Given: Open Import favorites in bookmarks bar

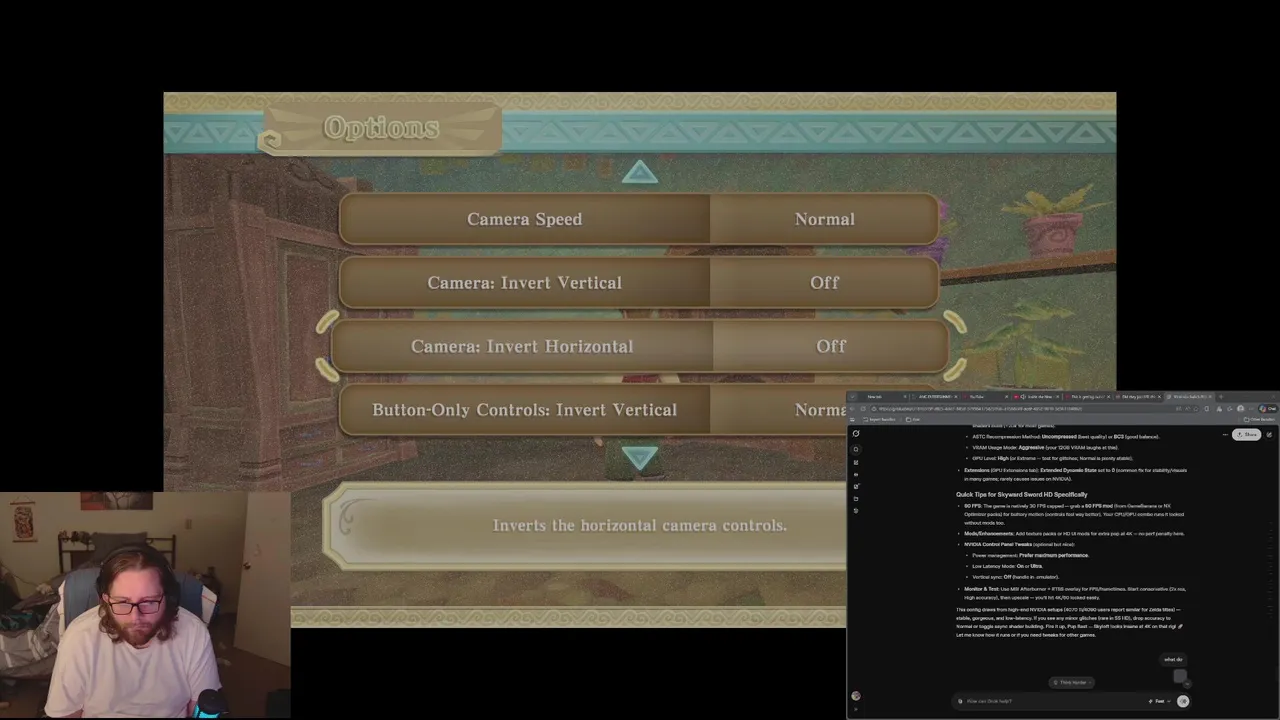Looking at the screenshot, I should tap(881, 420).
